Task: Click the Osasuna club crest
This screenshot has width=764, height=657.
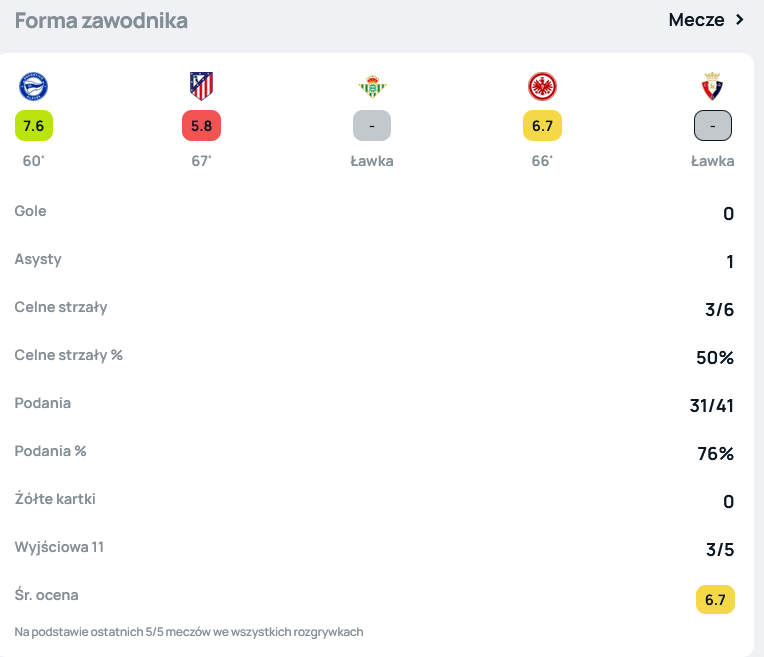Action: (712, 87)
